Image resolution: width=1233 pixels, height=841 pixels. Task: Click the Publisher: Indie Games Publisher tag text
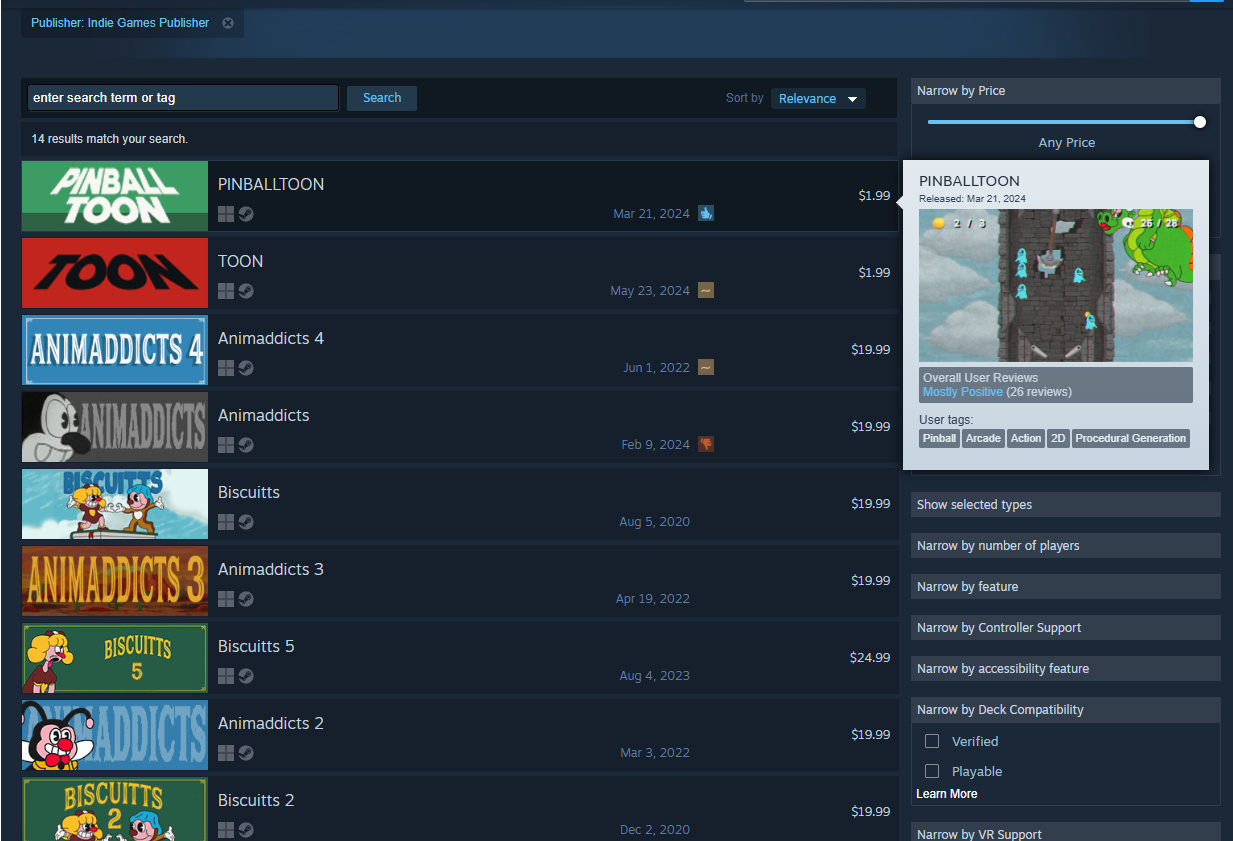point(120,23)
